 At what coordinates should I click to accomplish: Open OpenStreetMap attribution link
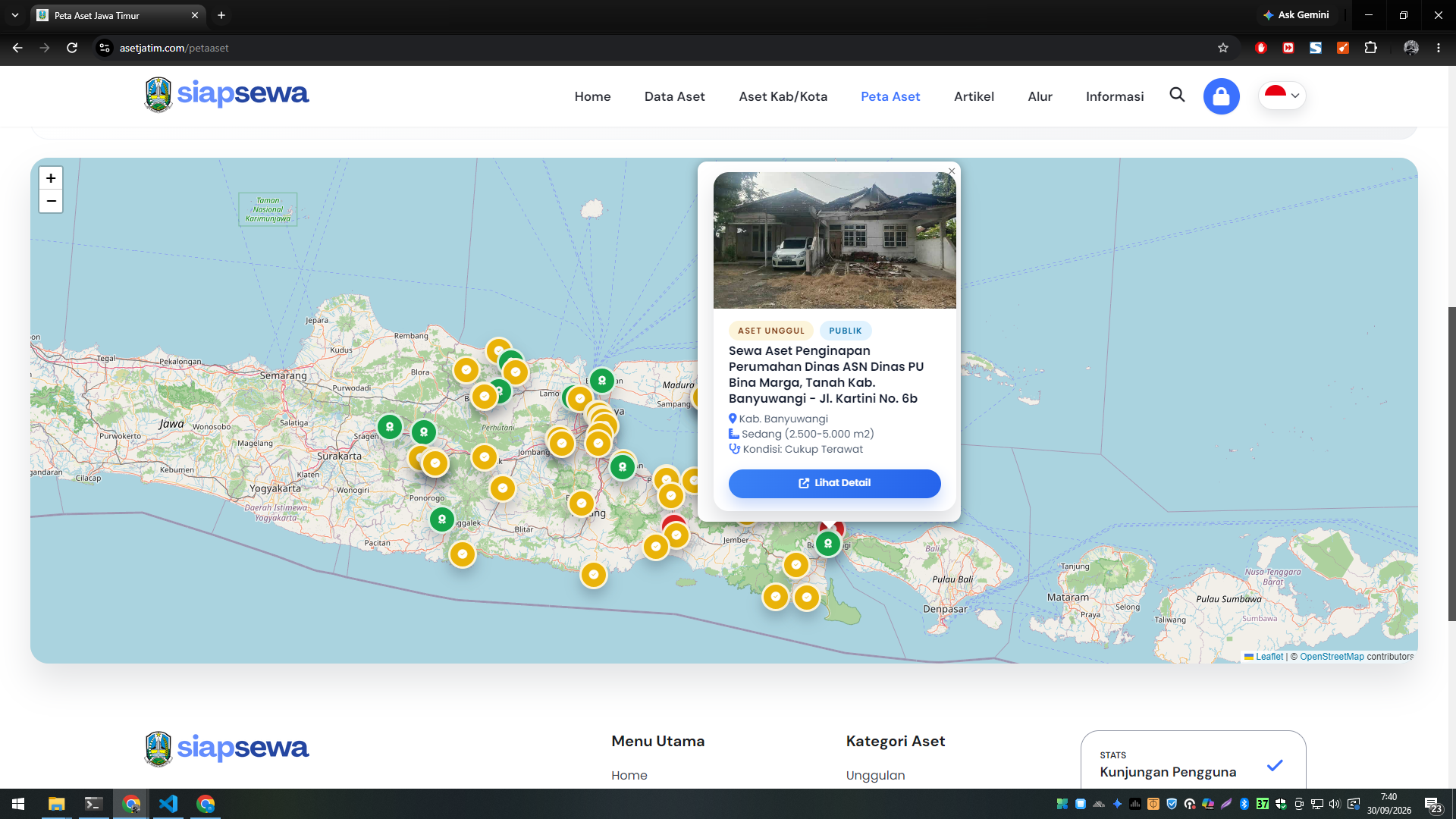click(1332, 657)
